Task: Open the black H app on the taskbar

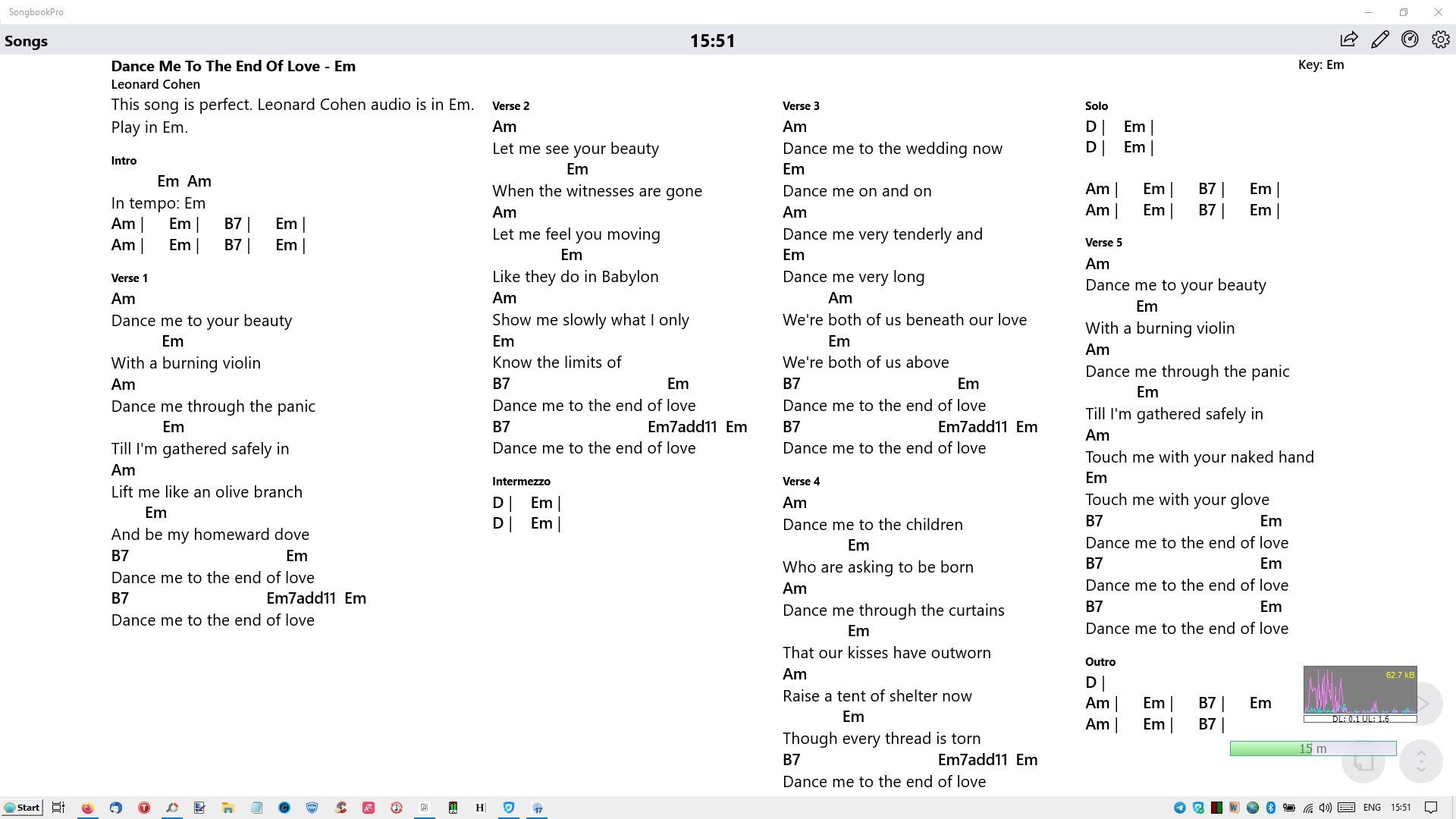Action: (x=480, y=808)
